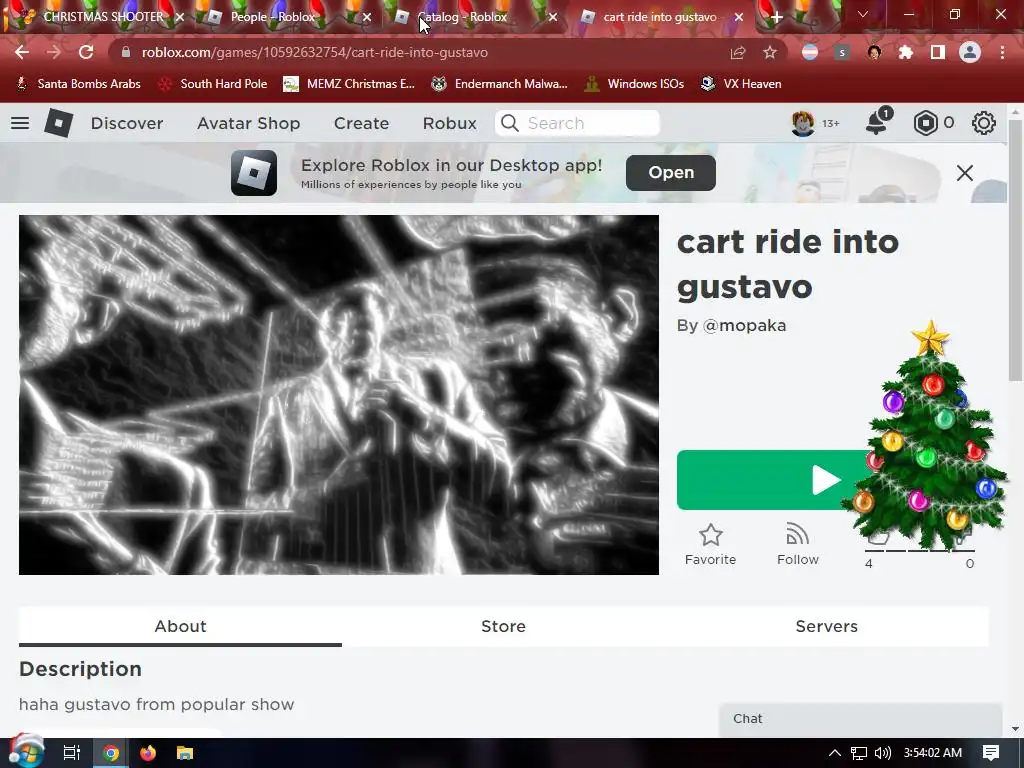The height and width of the screenshot is (768, 1024).
Task: Open the Windows ISOs bookmark
Action: [x=634, y=84]
